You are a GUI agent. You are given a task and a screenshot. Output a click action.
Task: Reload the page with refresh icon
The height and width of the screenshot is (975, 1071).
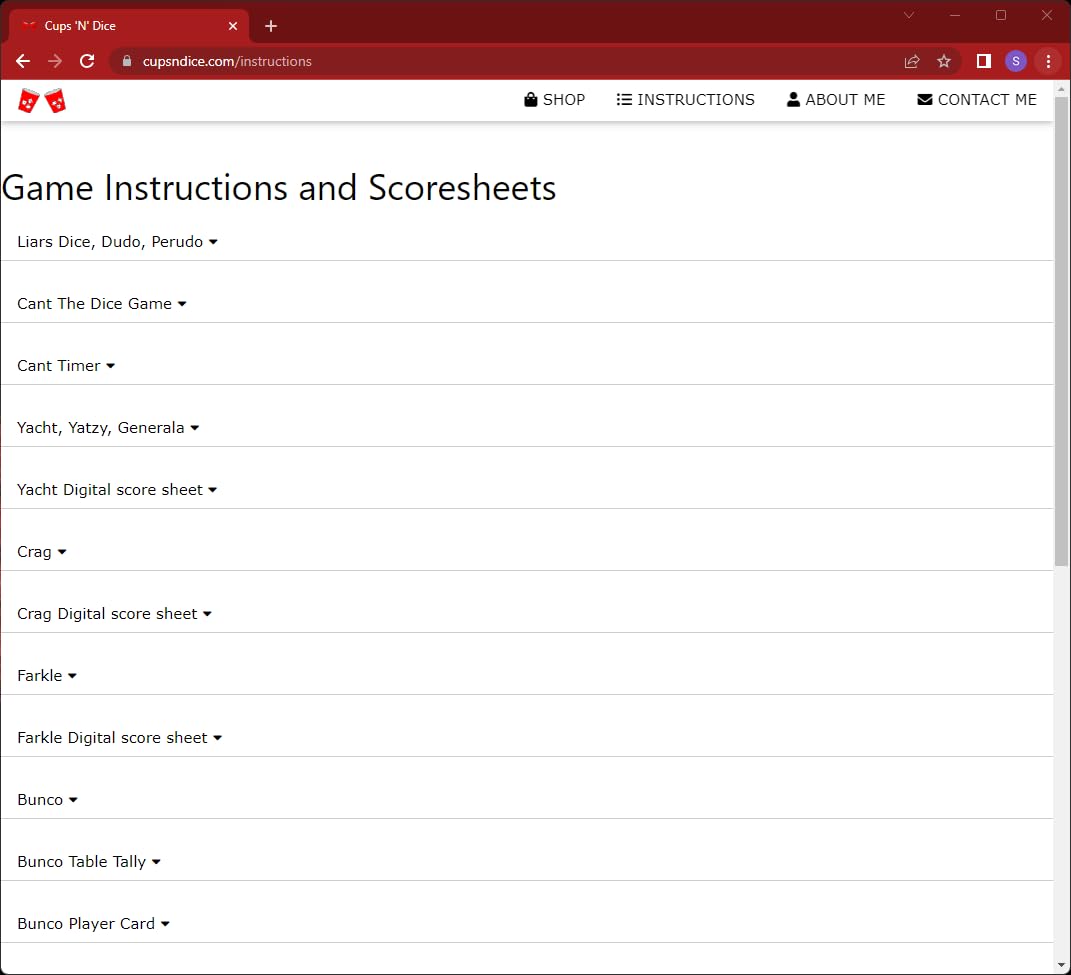click(x=87, y=61)
